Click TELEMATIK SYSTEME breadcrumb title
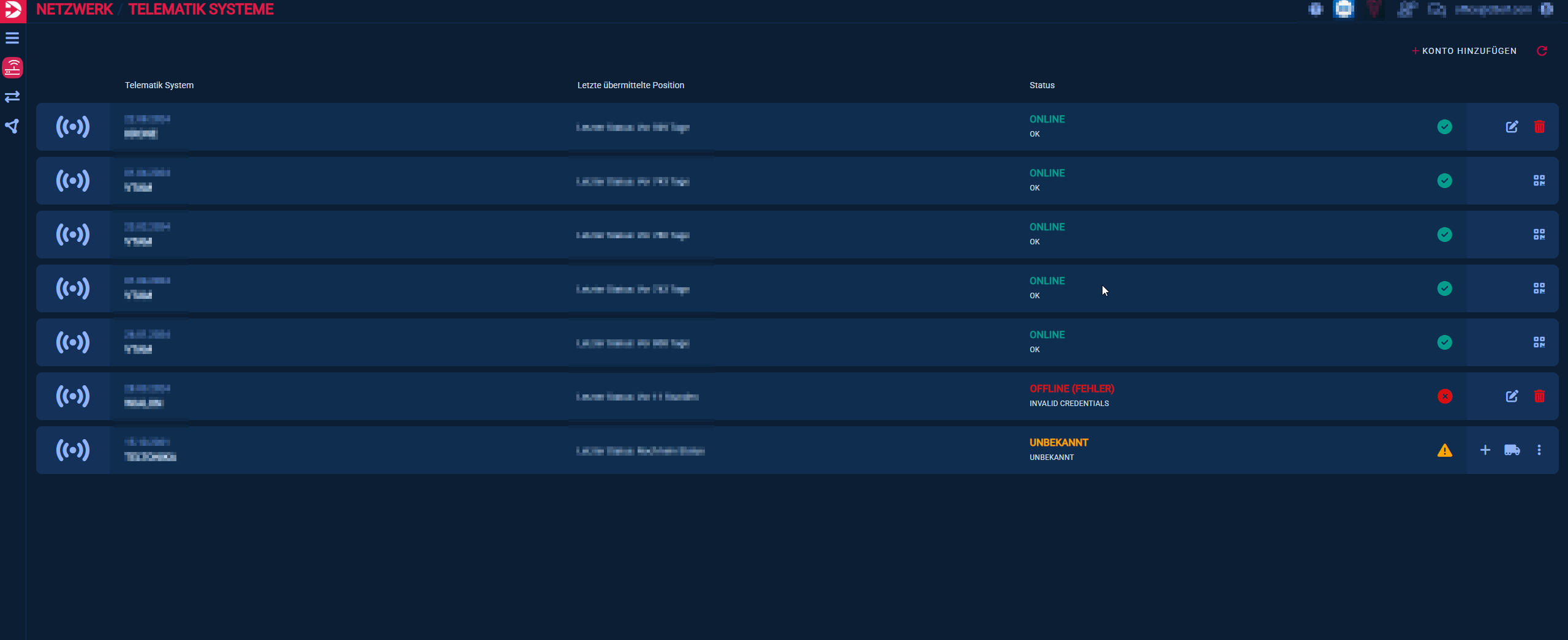The image size is (1568, 640). [201, 10]
